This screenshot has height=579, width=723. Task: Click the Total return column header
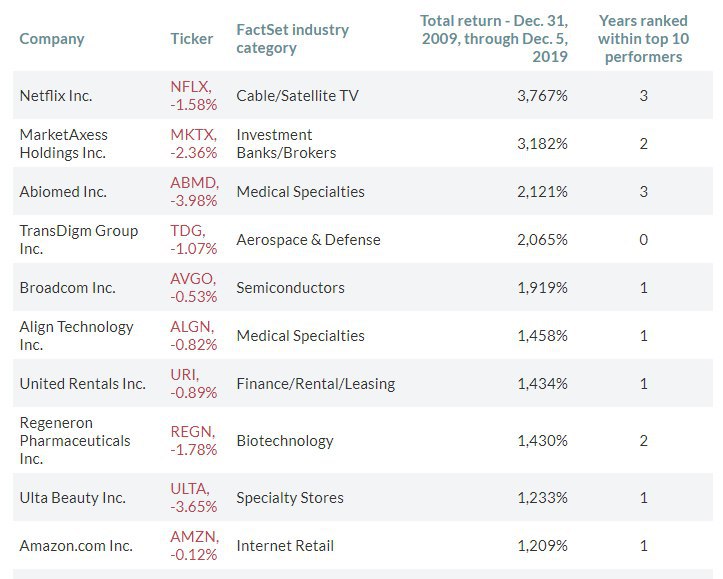click(494, 39)
